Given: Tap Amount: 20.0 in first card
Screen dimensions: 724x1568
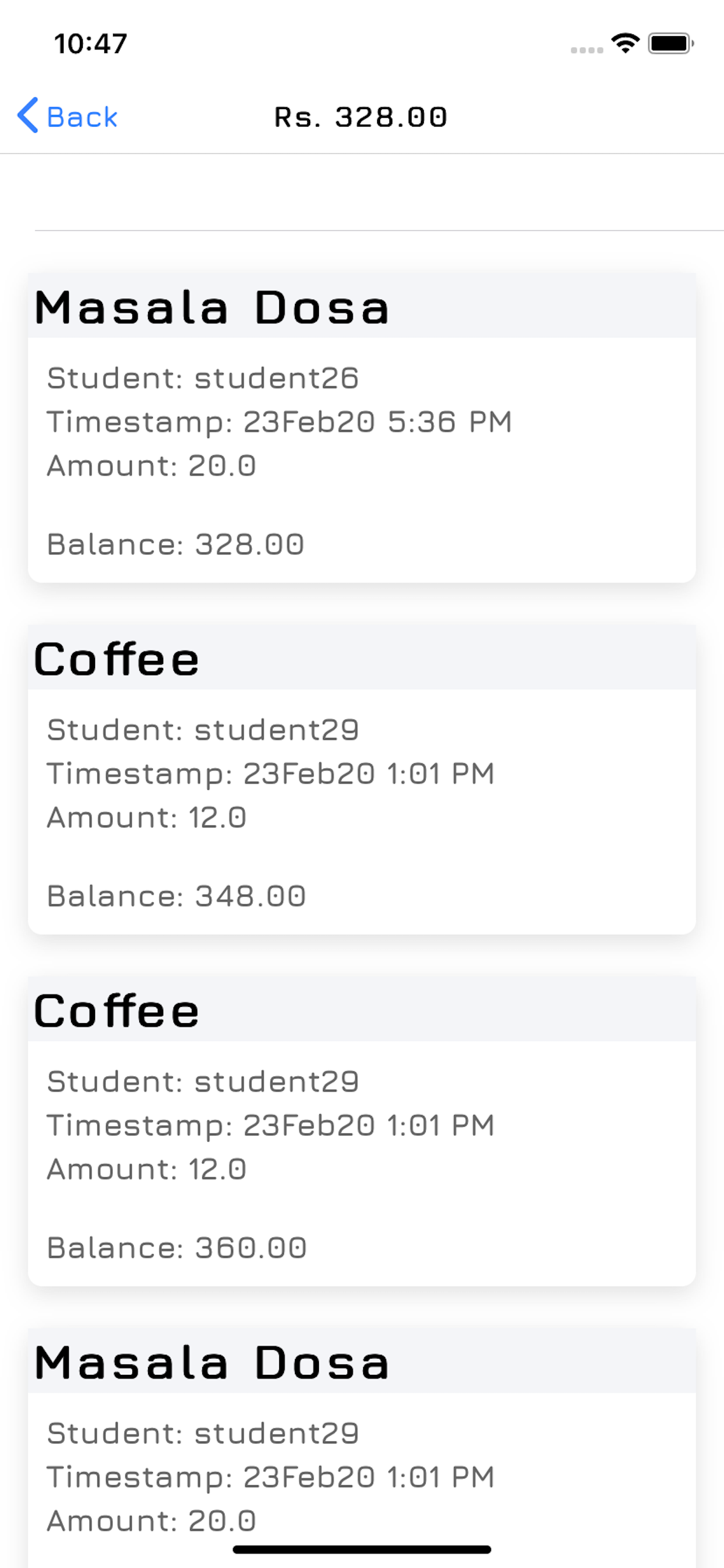Looking at the screenshot, I should click(x=152, y=466).
